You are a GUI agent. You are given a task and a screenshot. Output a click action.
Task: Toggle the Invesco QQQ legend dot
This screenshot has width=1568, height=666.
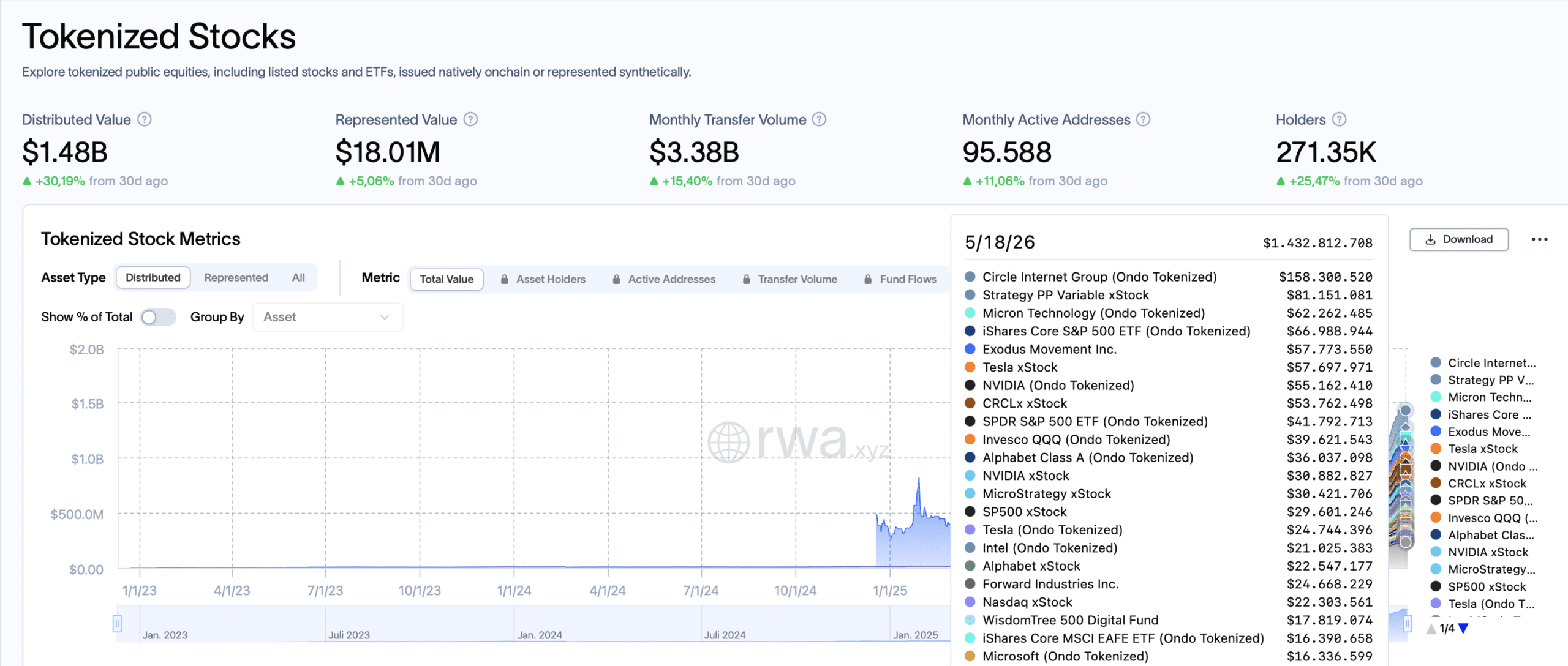1436,518
